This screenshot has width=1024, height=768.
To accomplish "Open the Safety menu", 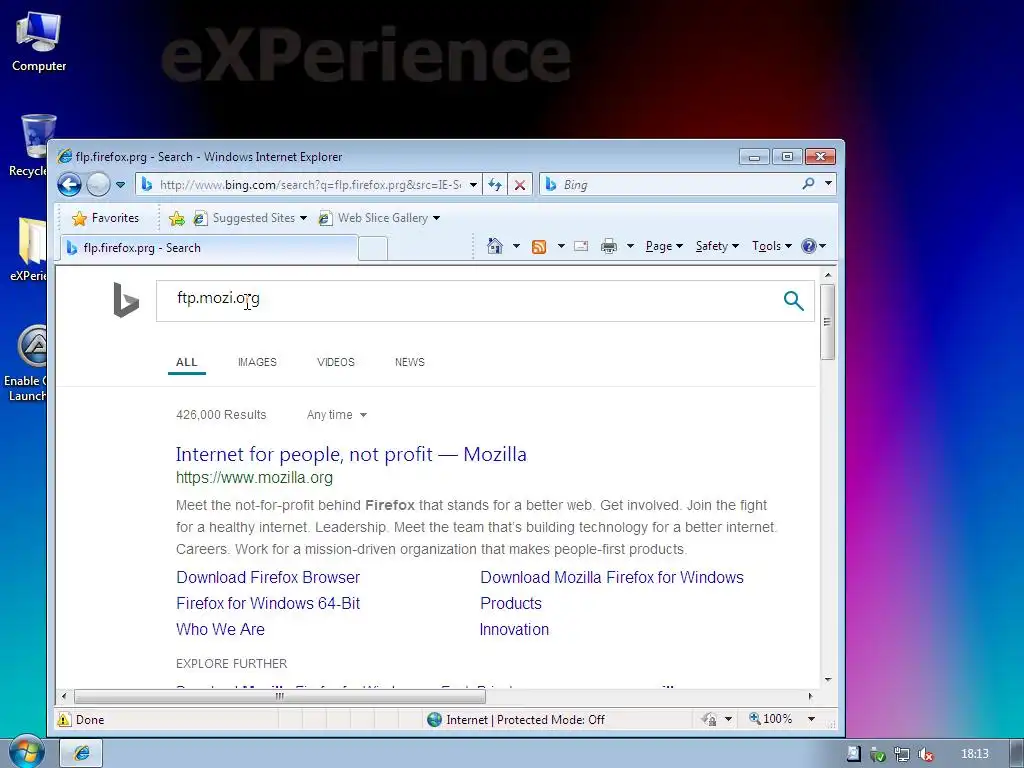I will point(717,246).
